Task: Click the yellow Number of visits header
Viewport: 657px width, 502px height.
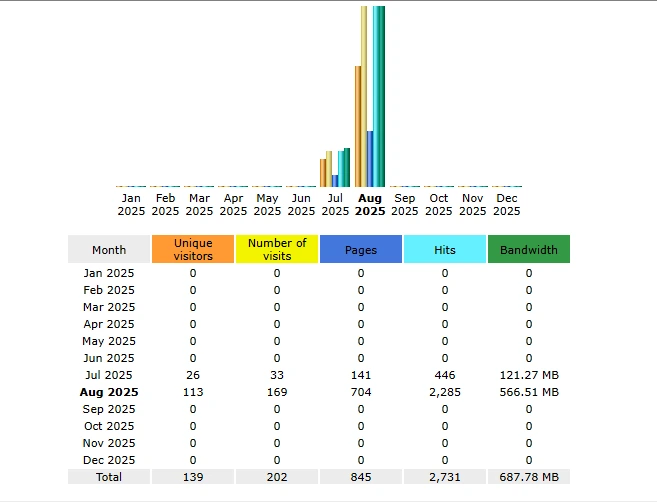Action: pyautogui.click(x=277, y=249)
